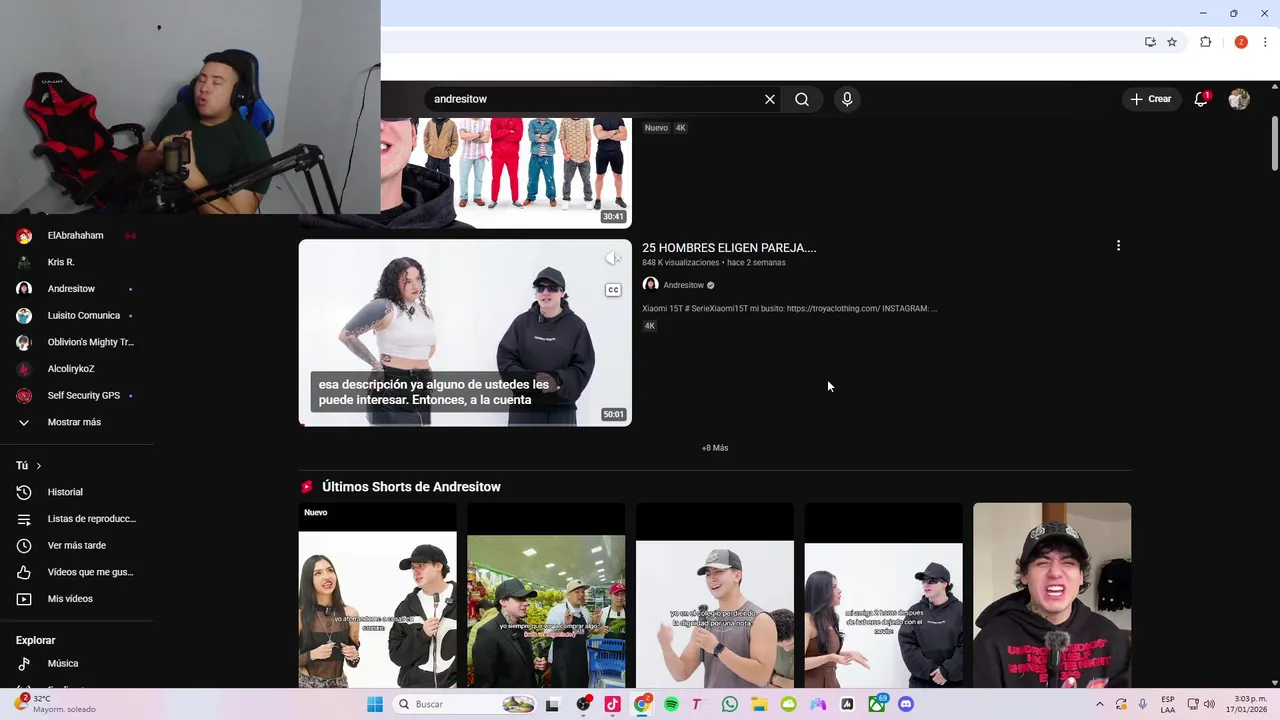Play the 50:01 video thumbnail
This screenshot has width=1280, height=720.
(465, 332)
